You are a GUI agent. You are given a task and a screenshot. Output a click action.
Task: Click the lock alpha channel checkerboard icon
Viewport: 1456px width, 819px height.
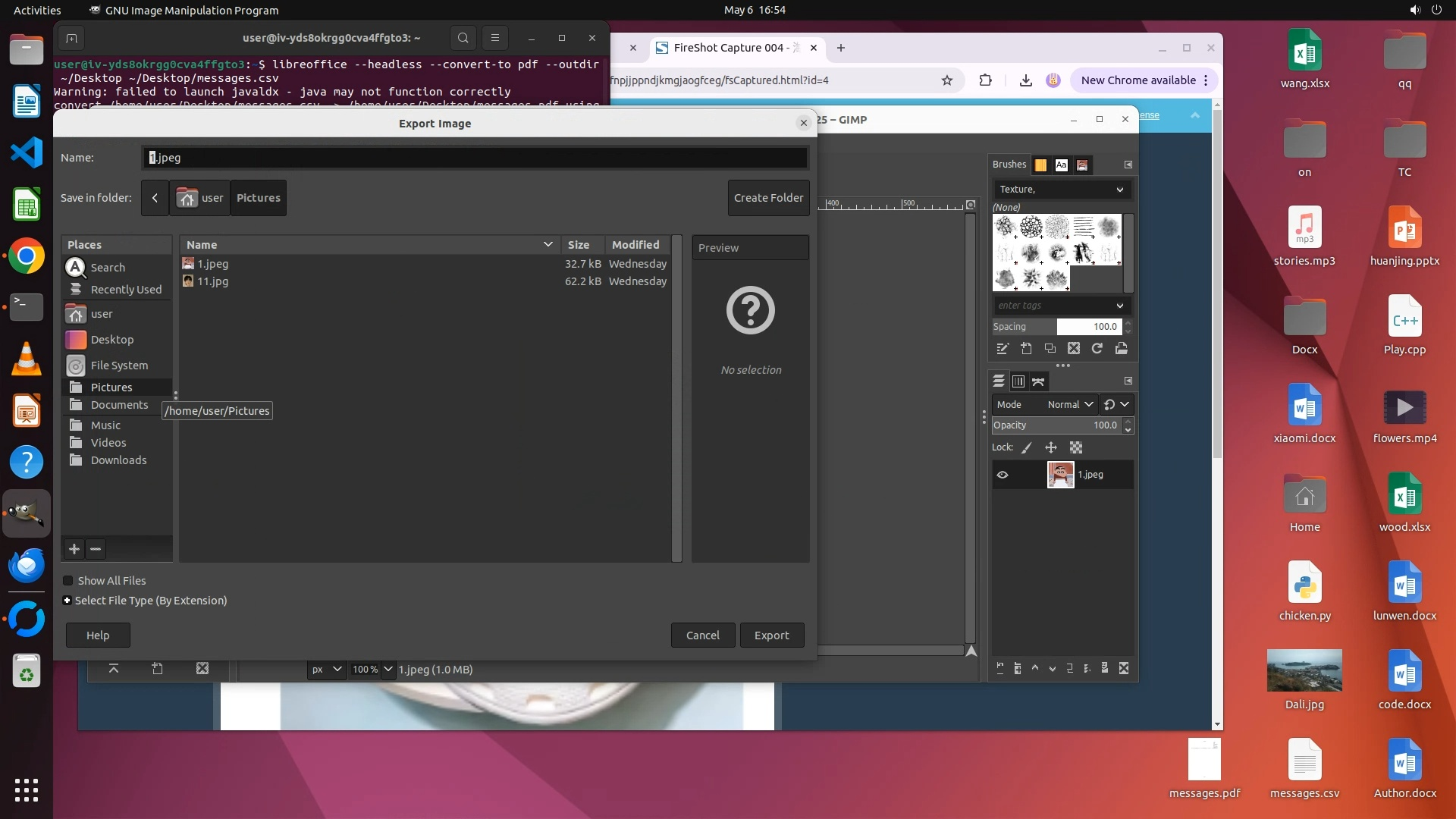point(1076,447)
